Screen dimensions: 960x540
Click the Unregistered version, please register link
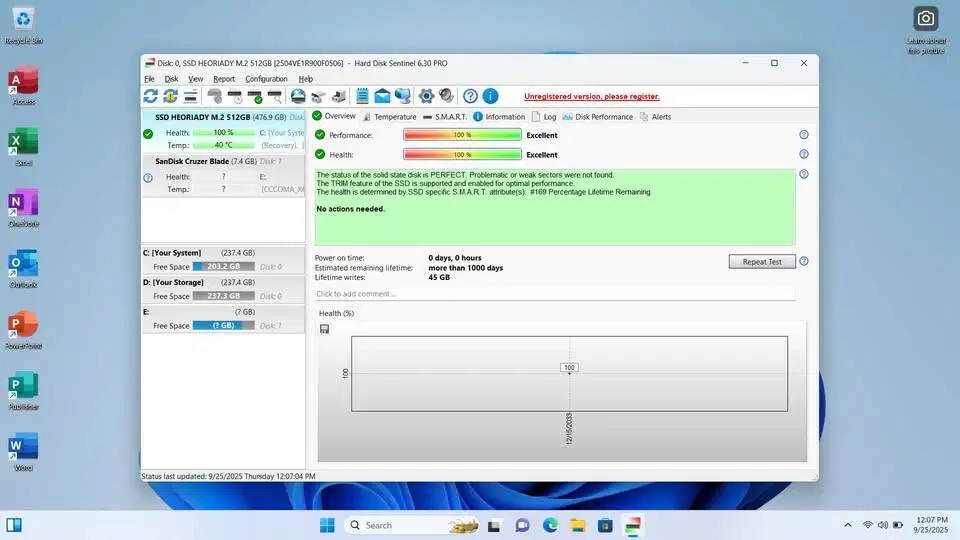(x=592, y=97)
